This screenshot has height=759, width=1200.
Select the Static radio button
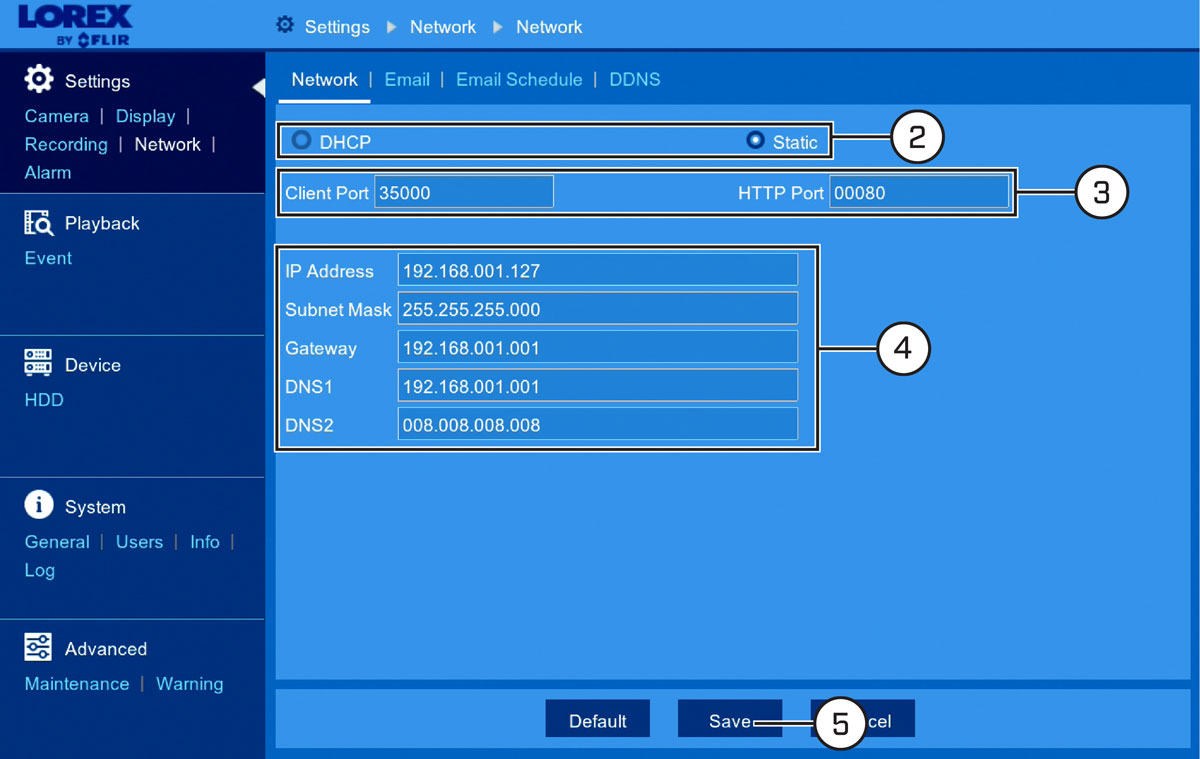click(756, 141)
